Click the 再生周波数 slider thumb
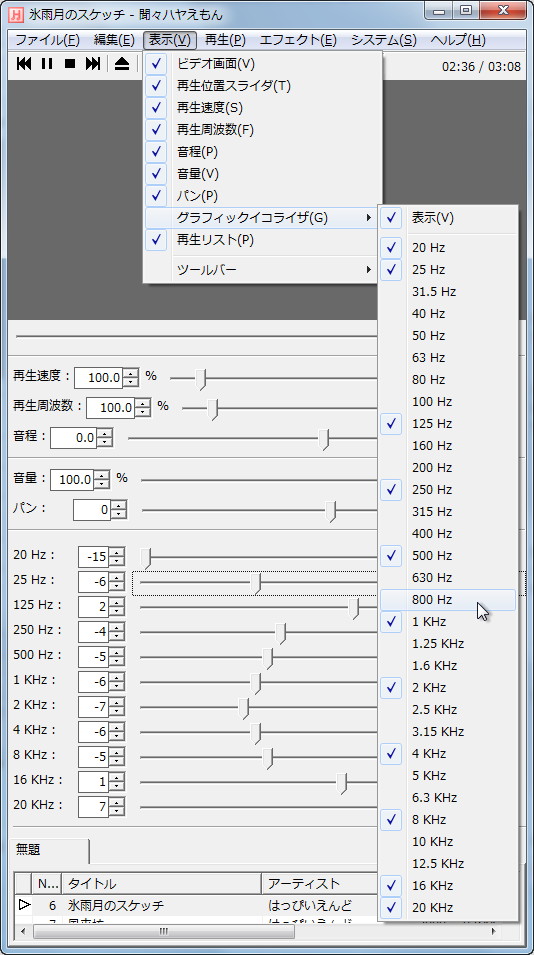534x955 pixels. (x=213, y=408)
